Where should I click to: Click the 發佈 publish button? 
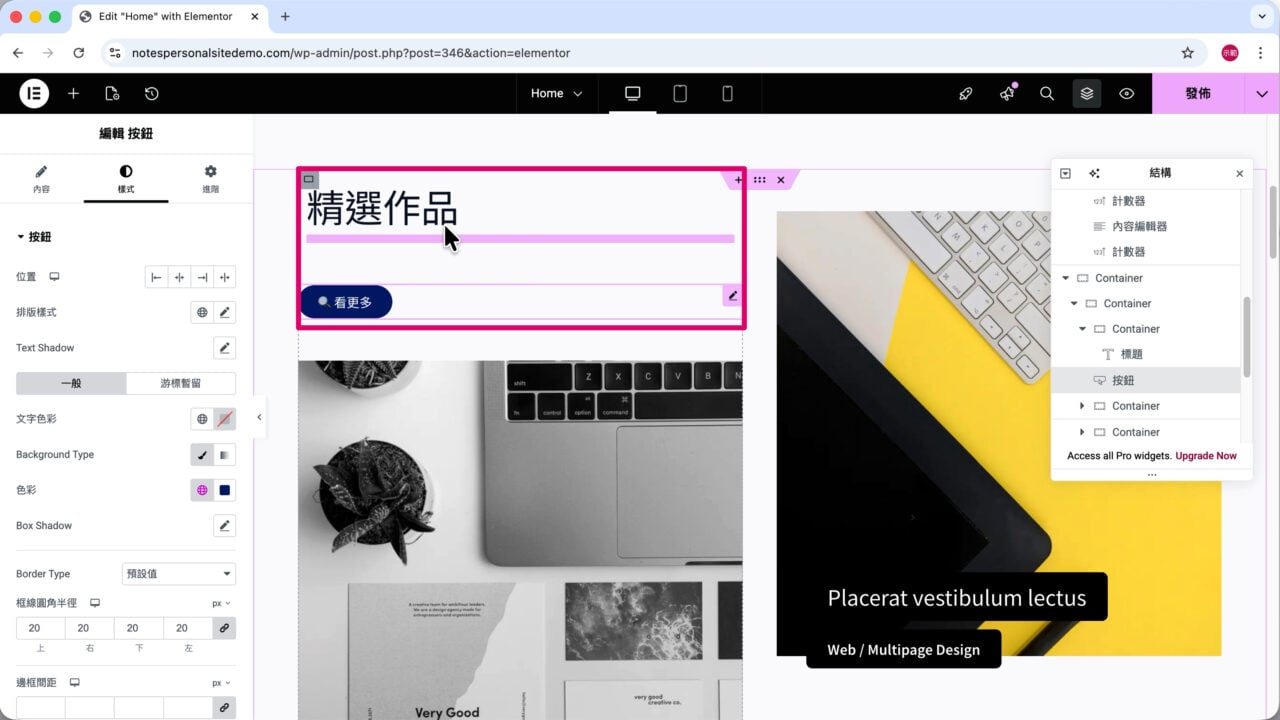1198,93
